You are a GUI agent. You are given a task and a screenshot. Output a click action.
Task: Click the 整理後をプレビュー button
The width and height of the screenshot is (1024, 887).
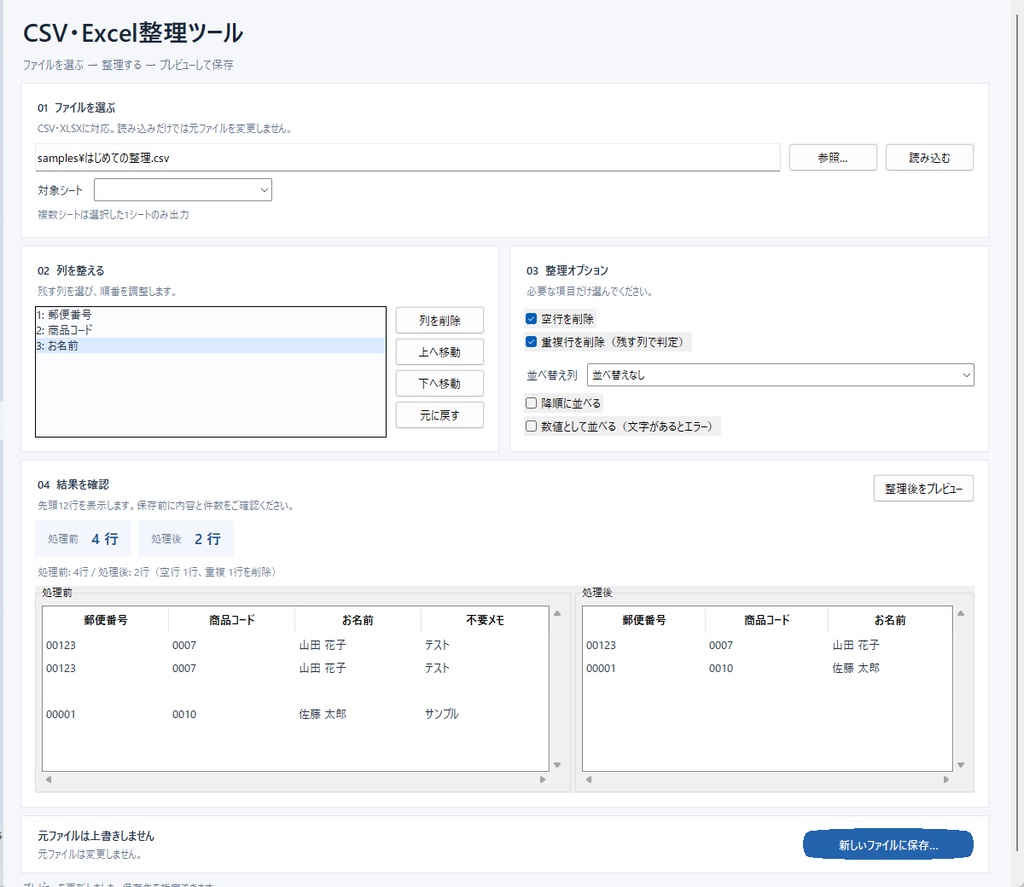pyautogui.click(x=923, y=489)
